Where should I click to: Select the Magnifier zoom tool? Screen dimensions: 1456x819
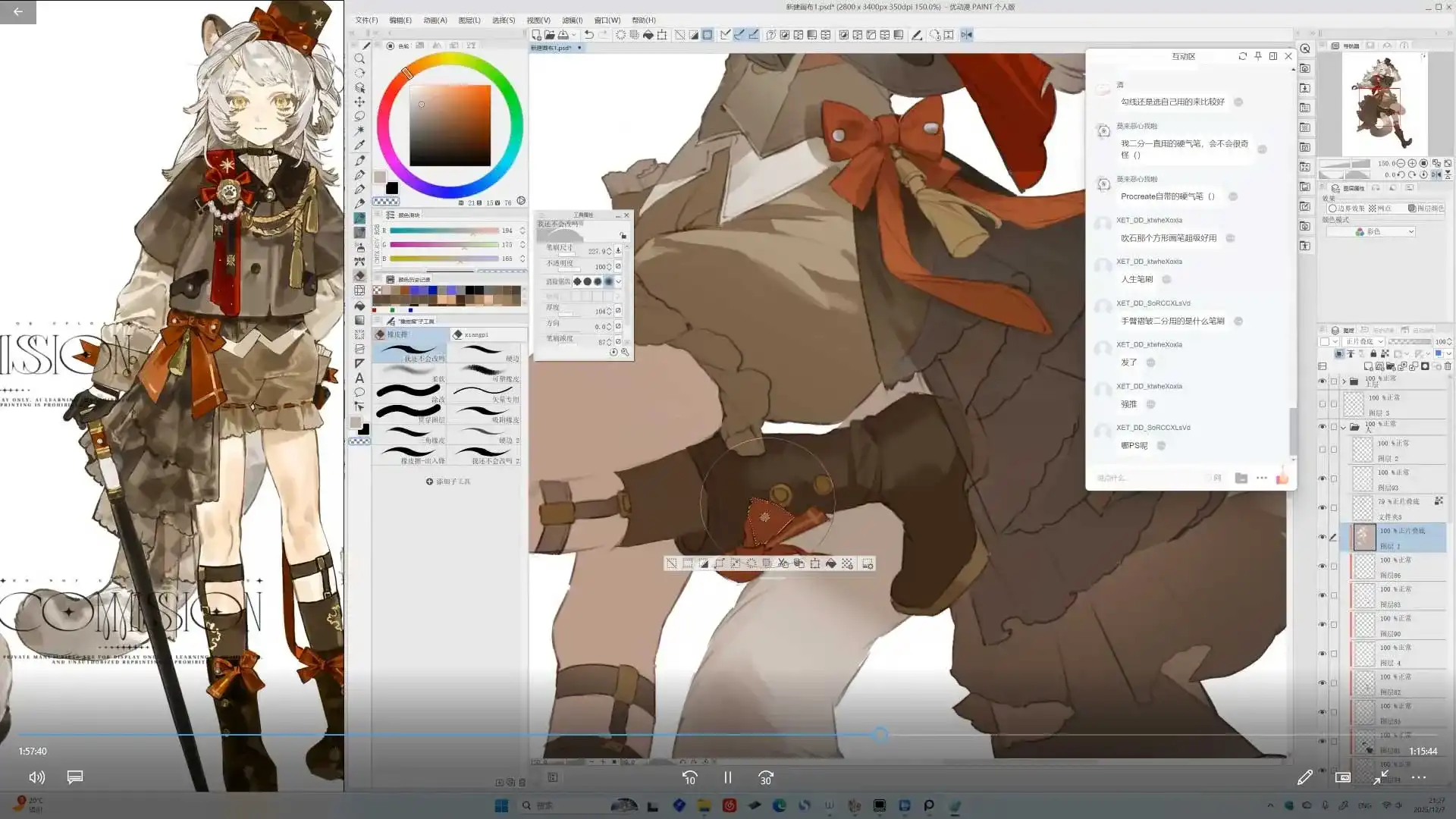[359, 58]
